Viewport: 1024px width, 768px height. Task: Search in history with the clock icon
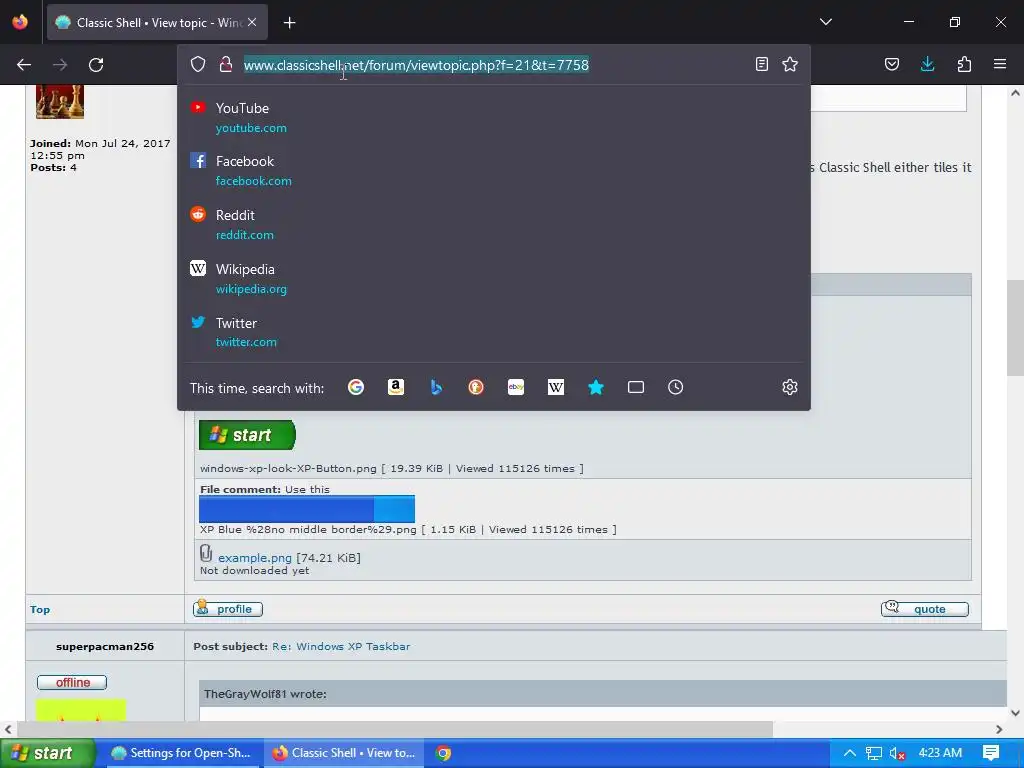coord(676,387)
